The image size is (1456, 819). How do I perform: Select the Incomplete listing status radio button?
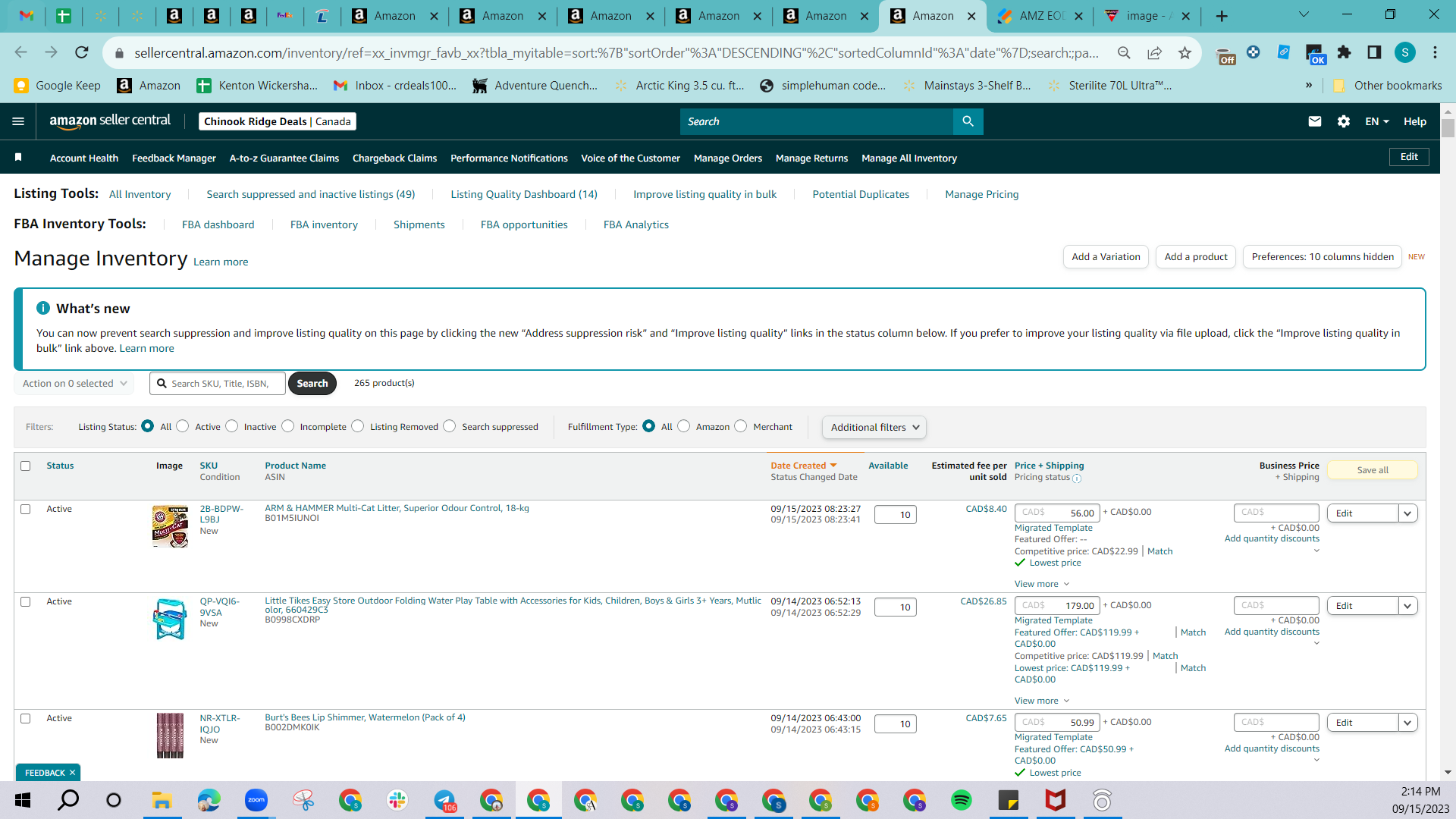click(x=288, y=426)
